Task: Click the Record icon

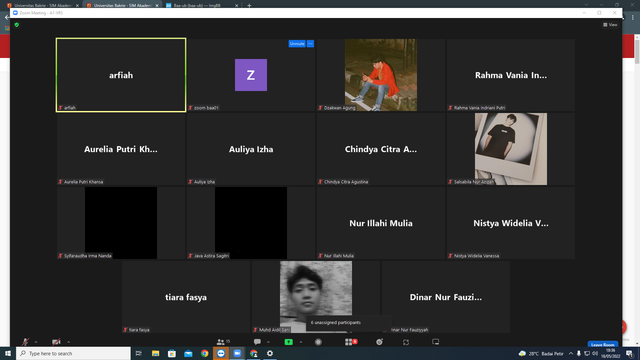Action: (318, 342)
